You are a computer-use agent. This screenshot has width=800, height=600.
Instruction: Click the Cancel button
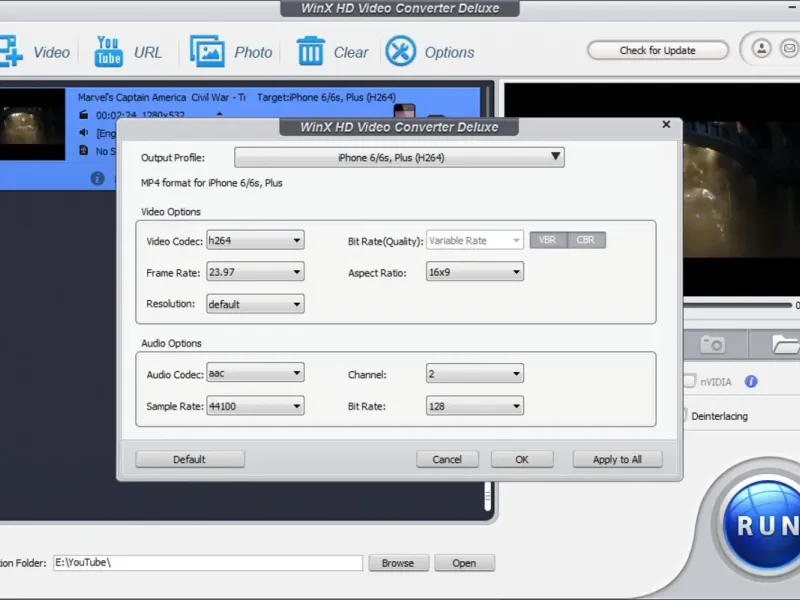[447, 459]
